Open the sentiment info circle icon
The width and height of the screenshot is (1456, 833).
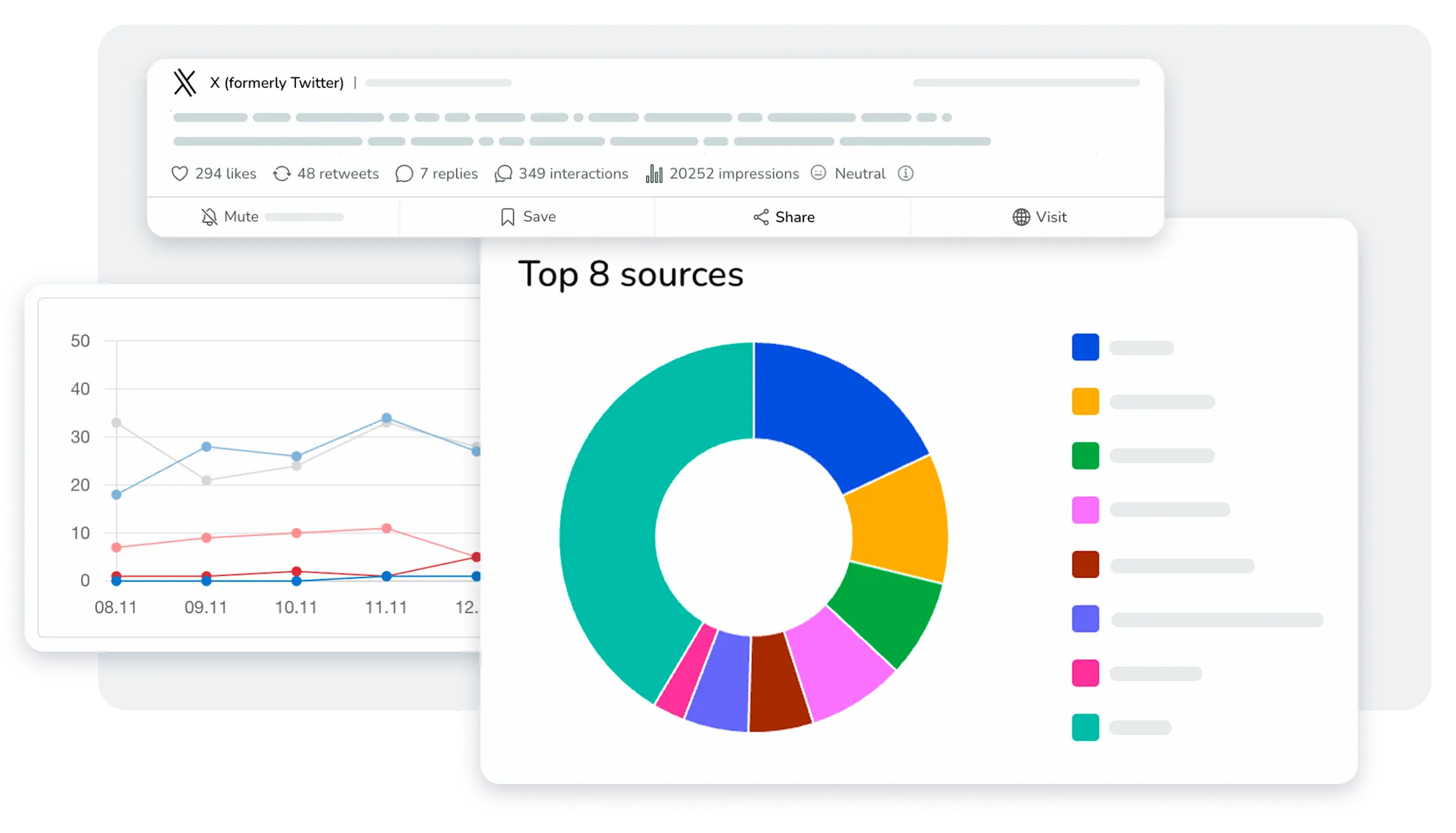[x=906, y=174]
